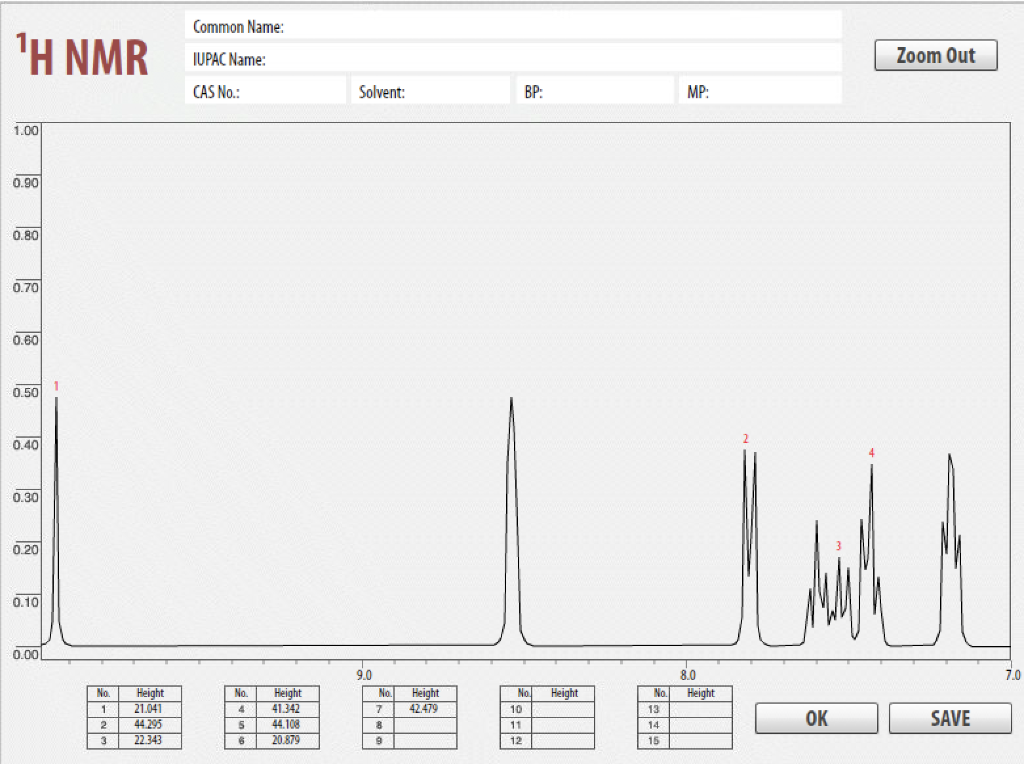The height and width of the screenshot is (764, 1024).
Task: Click the BP input field
Action: click(600, 90)
